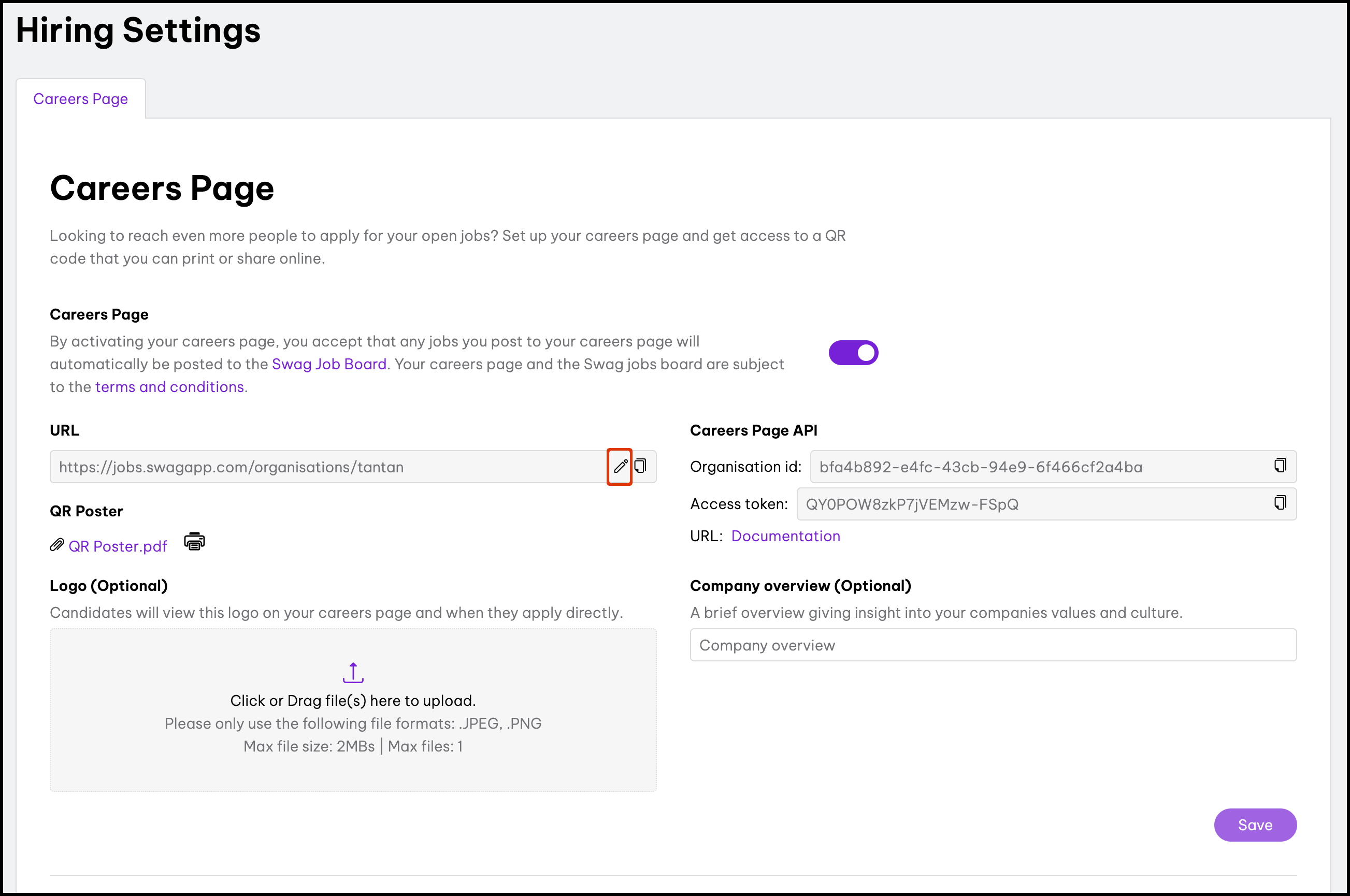Click the 'Click or Drag file(s)' upload text

point(353,701)
